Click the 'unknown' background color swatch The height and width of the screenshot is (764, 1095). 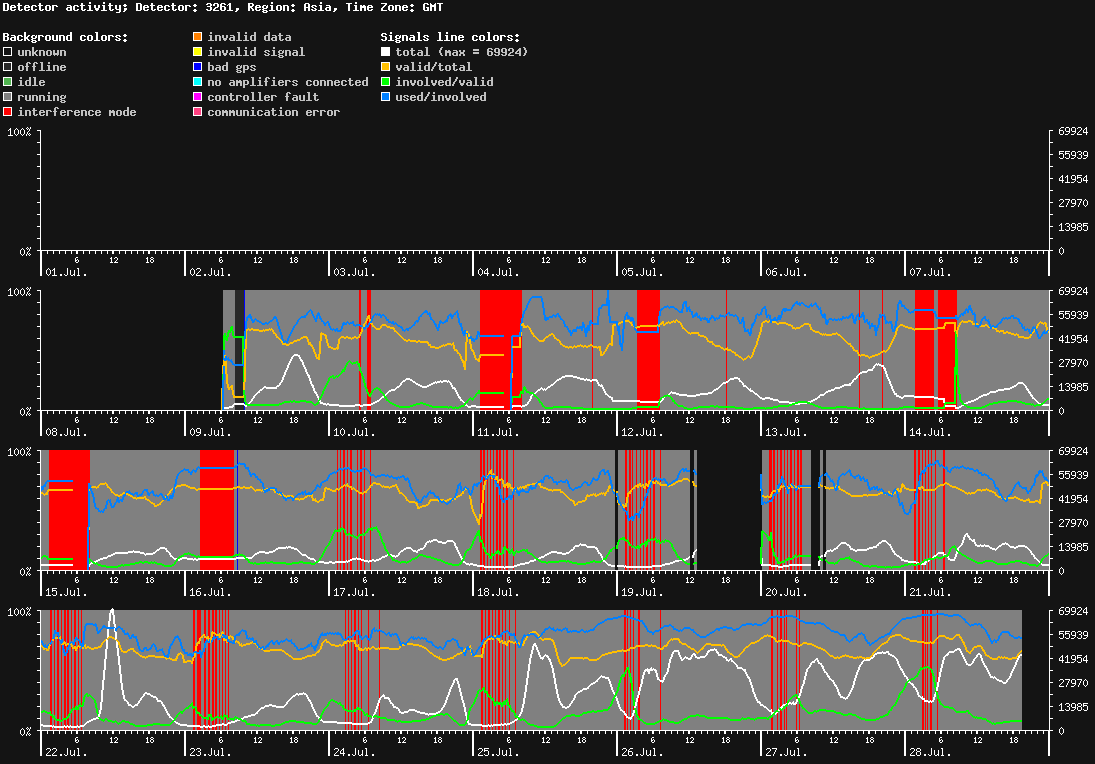[8, 52]
